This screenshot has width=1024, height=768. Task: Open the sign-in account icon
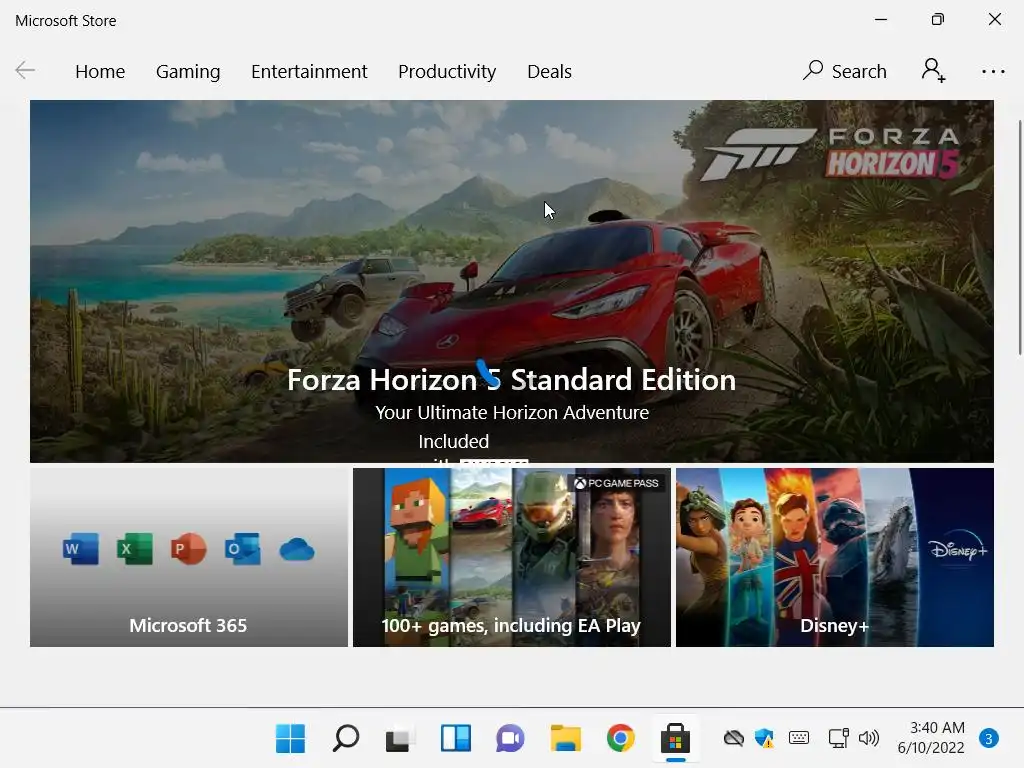click(x=933, y=71)
